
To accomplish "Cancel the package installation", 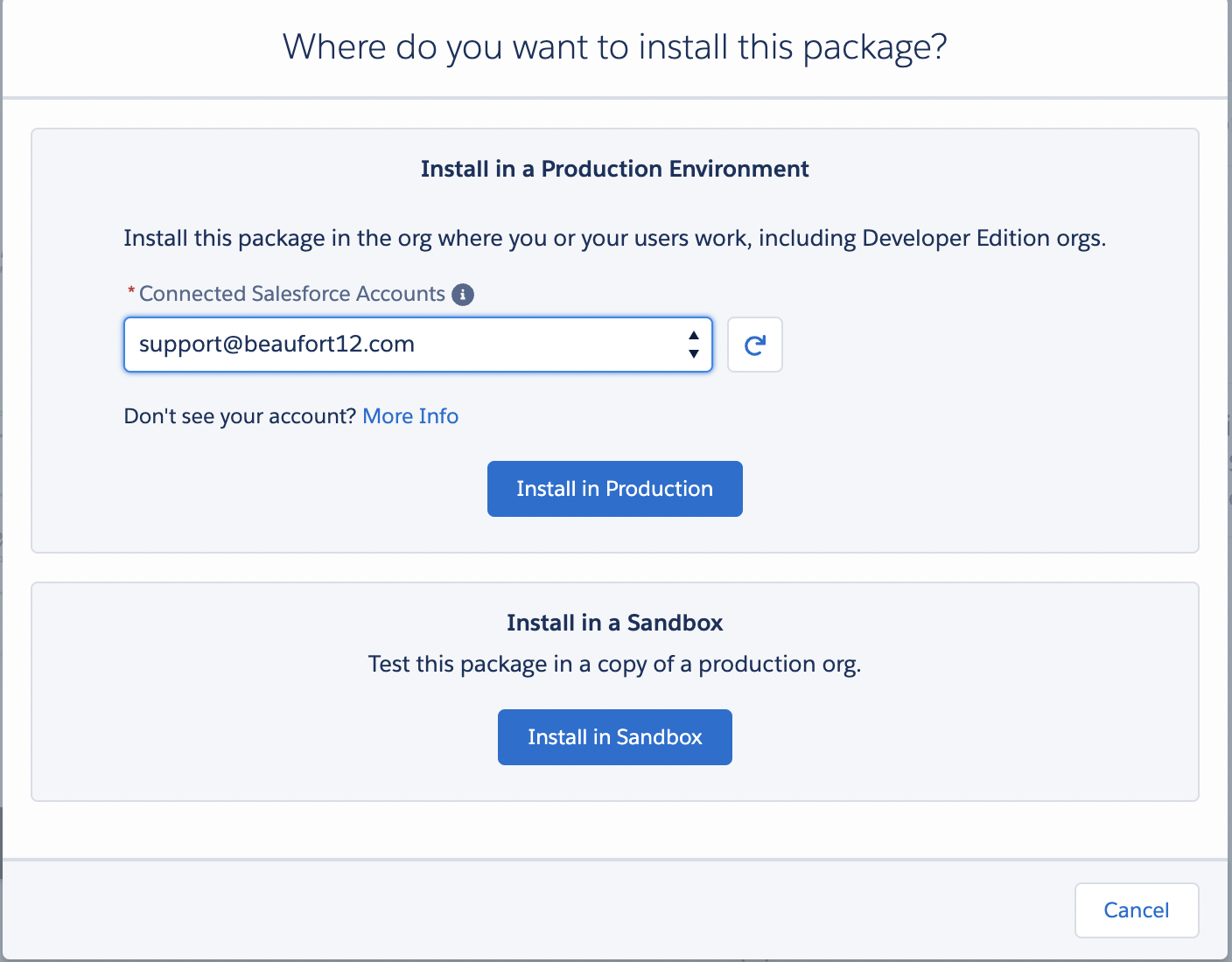I will (1136, 910).
